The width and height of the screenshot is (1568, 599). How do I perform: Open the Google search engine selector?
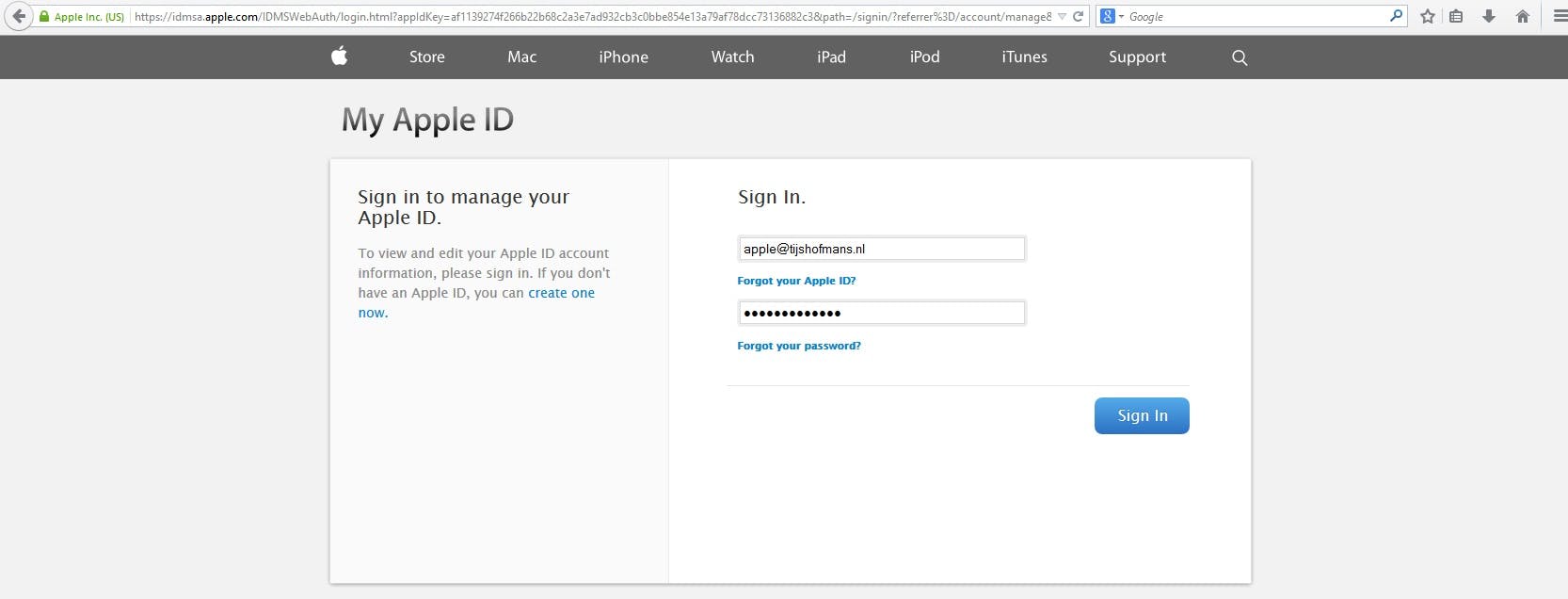[x=1112, y=16]
